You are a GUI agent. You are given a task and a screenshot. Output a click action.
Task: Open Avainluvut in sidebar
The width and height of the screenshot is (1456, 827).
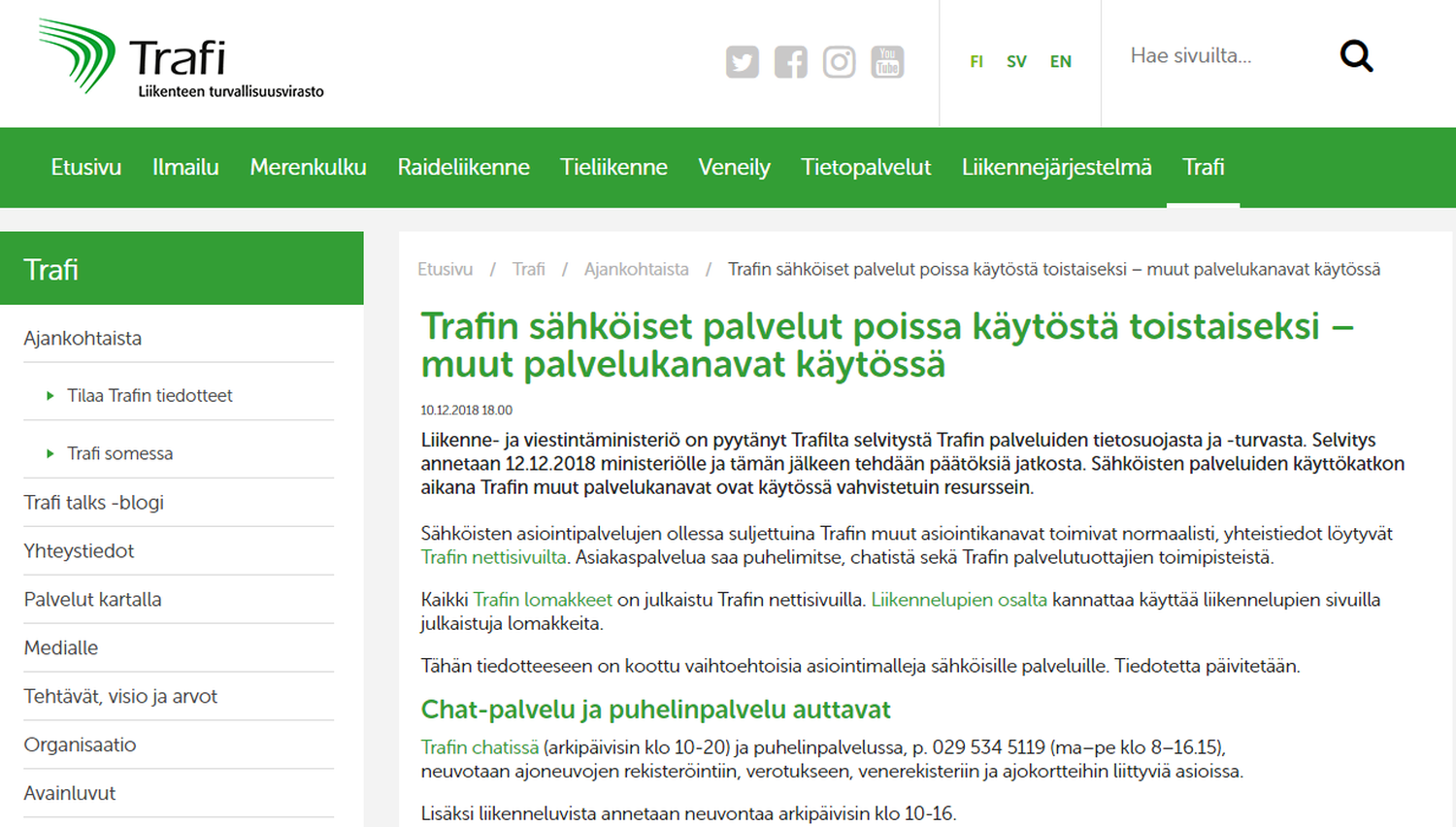pyautogui.click(x=69, y=793)
